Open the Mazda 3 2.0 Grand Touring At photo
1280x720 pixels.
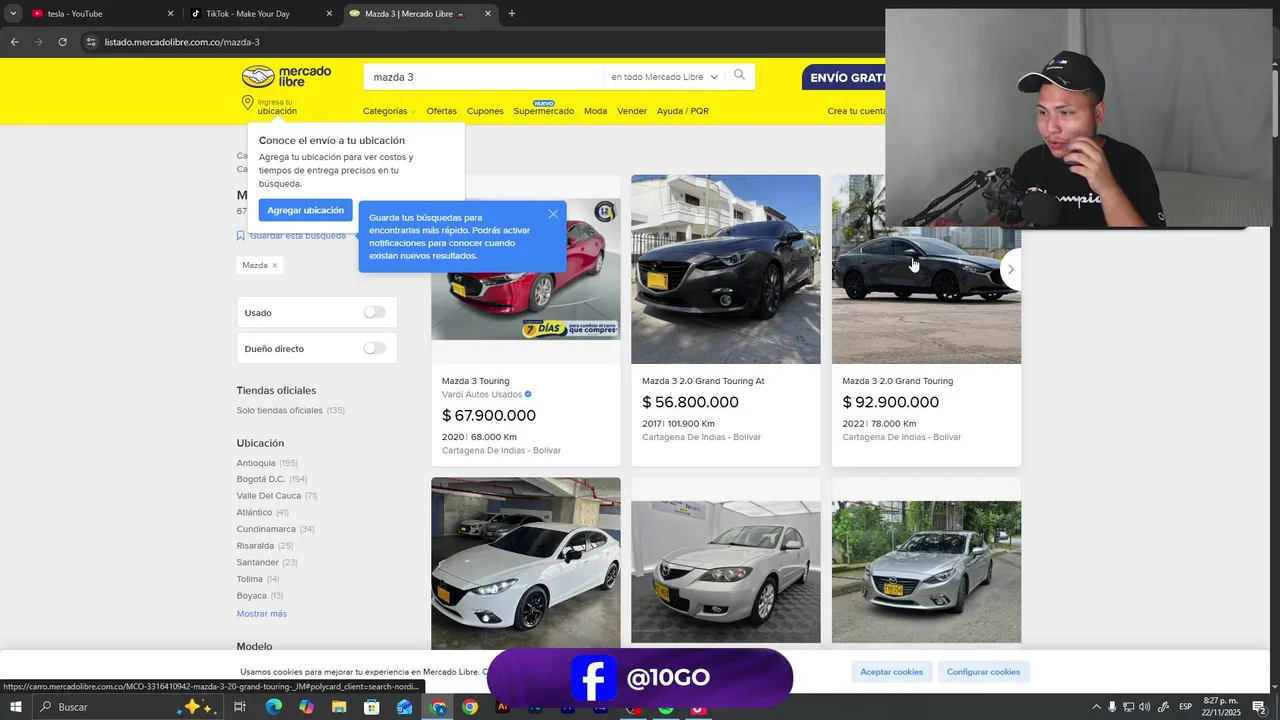tap(726, 269)
